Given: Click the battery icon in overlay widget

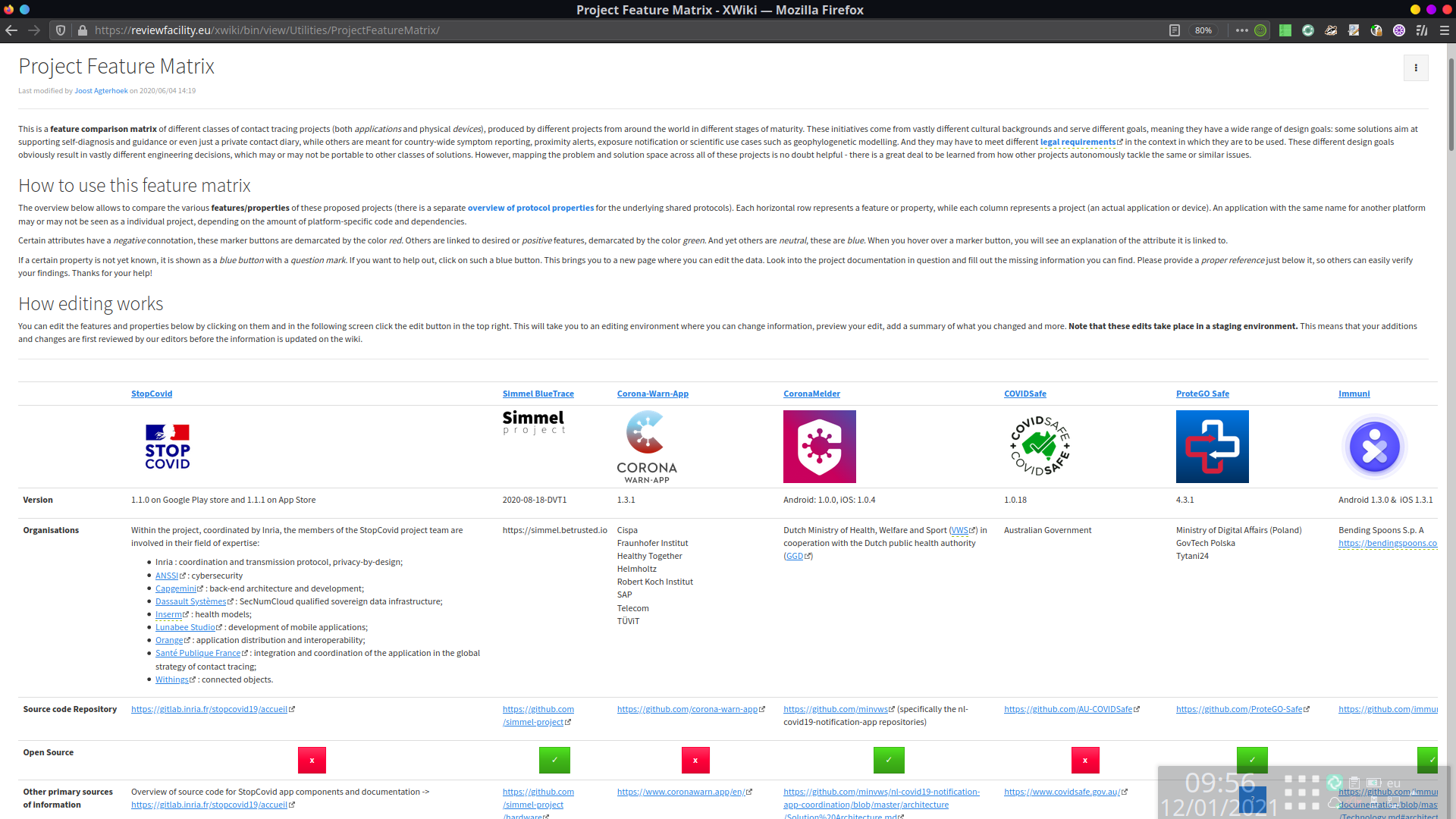Looking at the screenshot, I should 1373,782.
